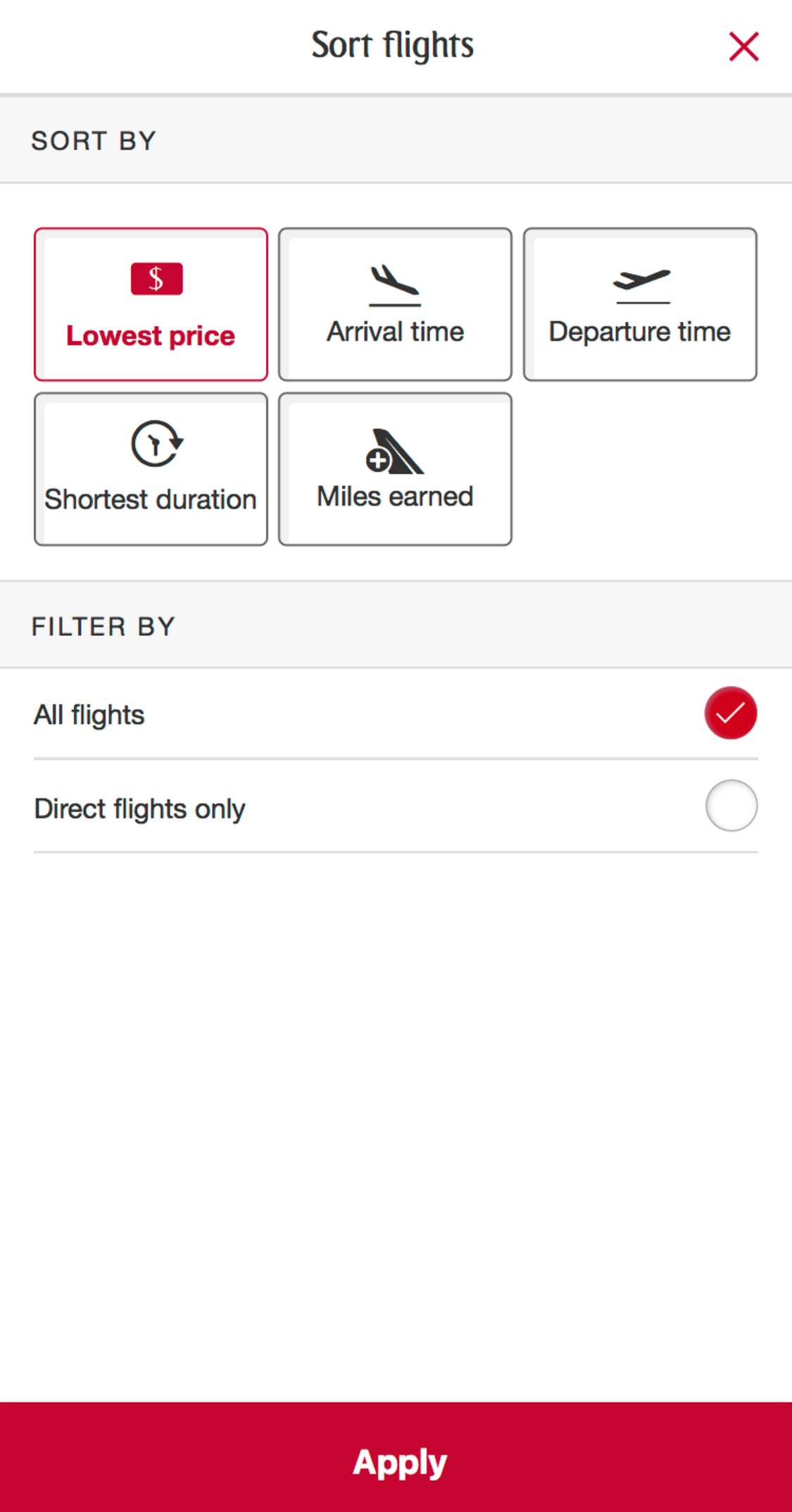Sort flights by Departure time
This screenshot has width=792, height=1512.
[640, 304]
